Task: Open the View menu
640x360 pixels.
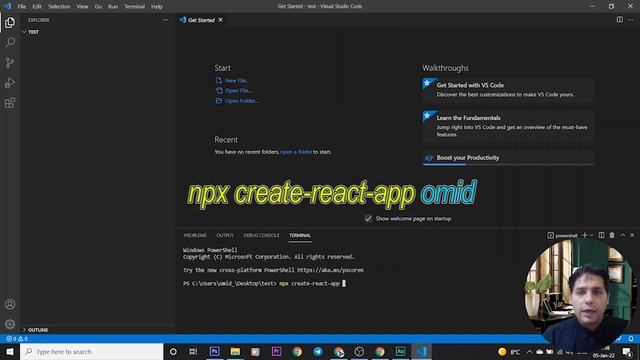Action: tap(82, 7)
